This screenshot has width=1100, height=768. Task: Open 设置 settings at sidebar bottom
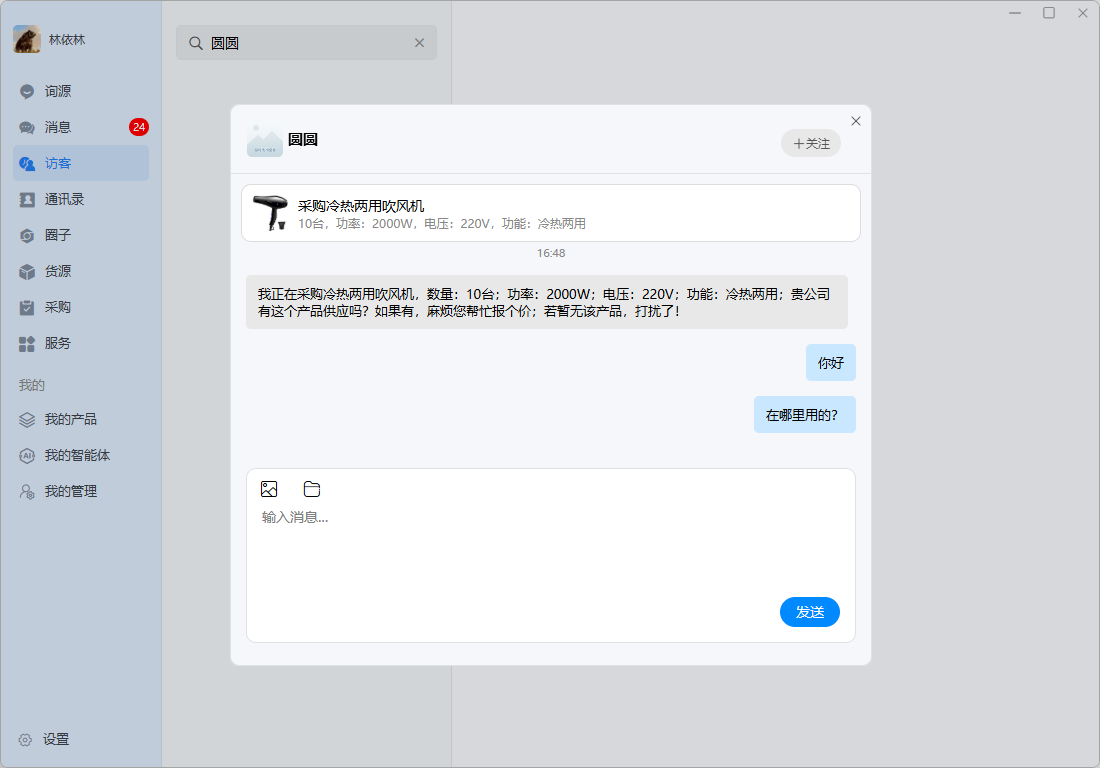point(44,739)
